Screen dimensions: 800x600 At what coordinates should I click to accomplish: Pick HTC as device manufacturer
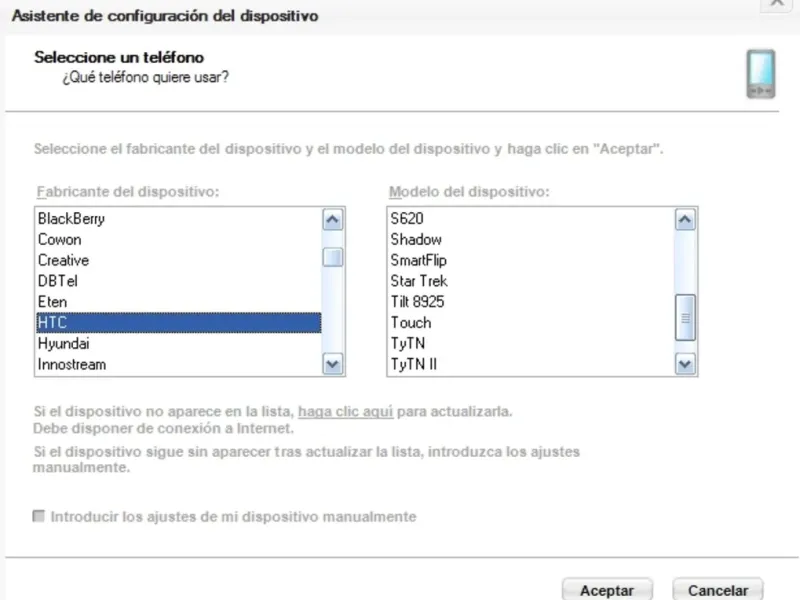(x=52, y=322)
